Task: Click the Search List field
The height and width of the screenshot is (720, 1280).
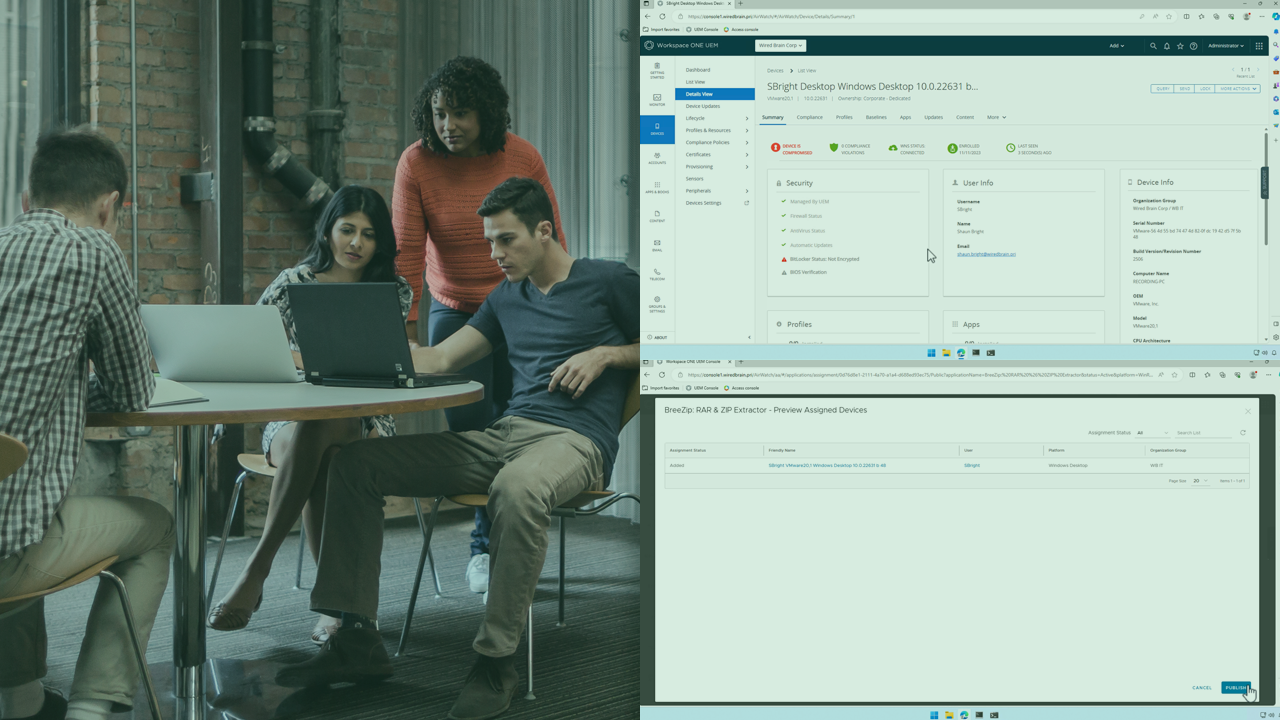Action: [x=1204, y=433]
